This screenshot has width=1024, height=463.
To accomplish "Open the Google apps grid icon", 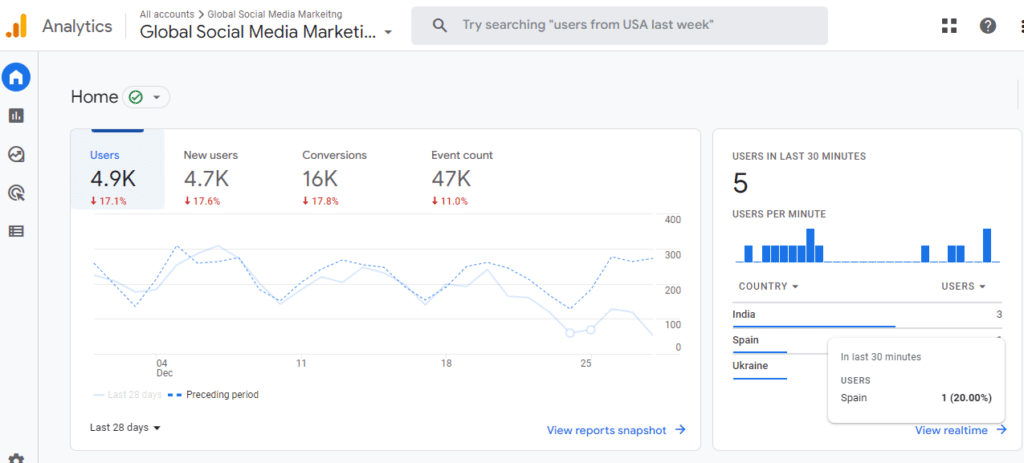I will (x=949, y=25).
